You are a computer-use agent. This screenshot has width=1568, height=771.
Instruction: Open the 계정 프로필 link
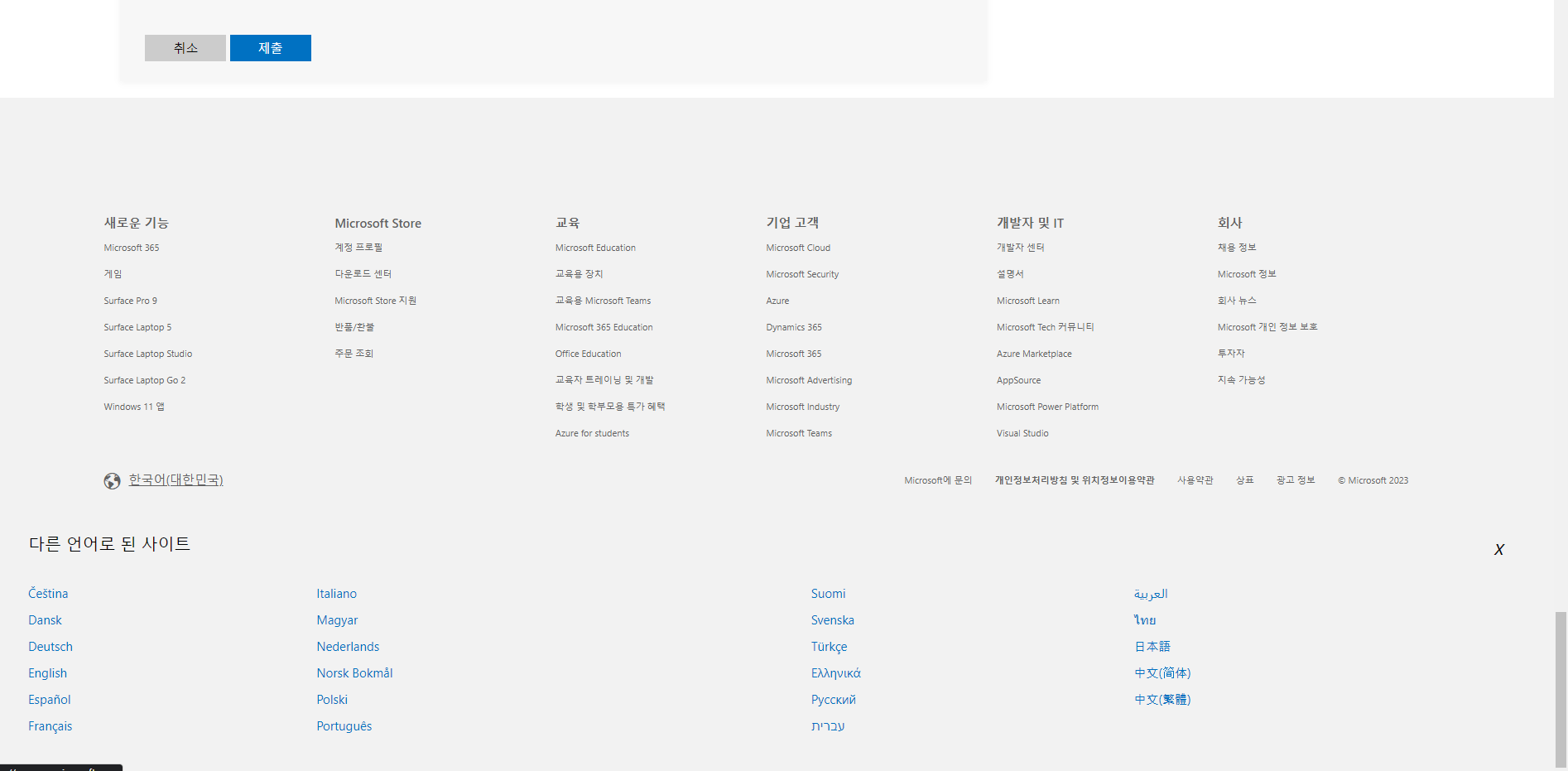358,248
